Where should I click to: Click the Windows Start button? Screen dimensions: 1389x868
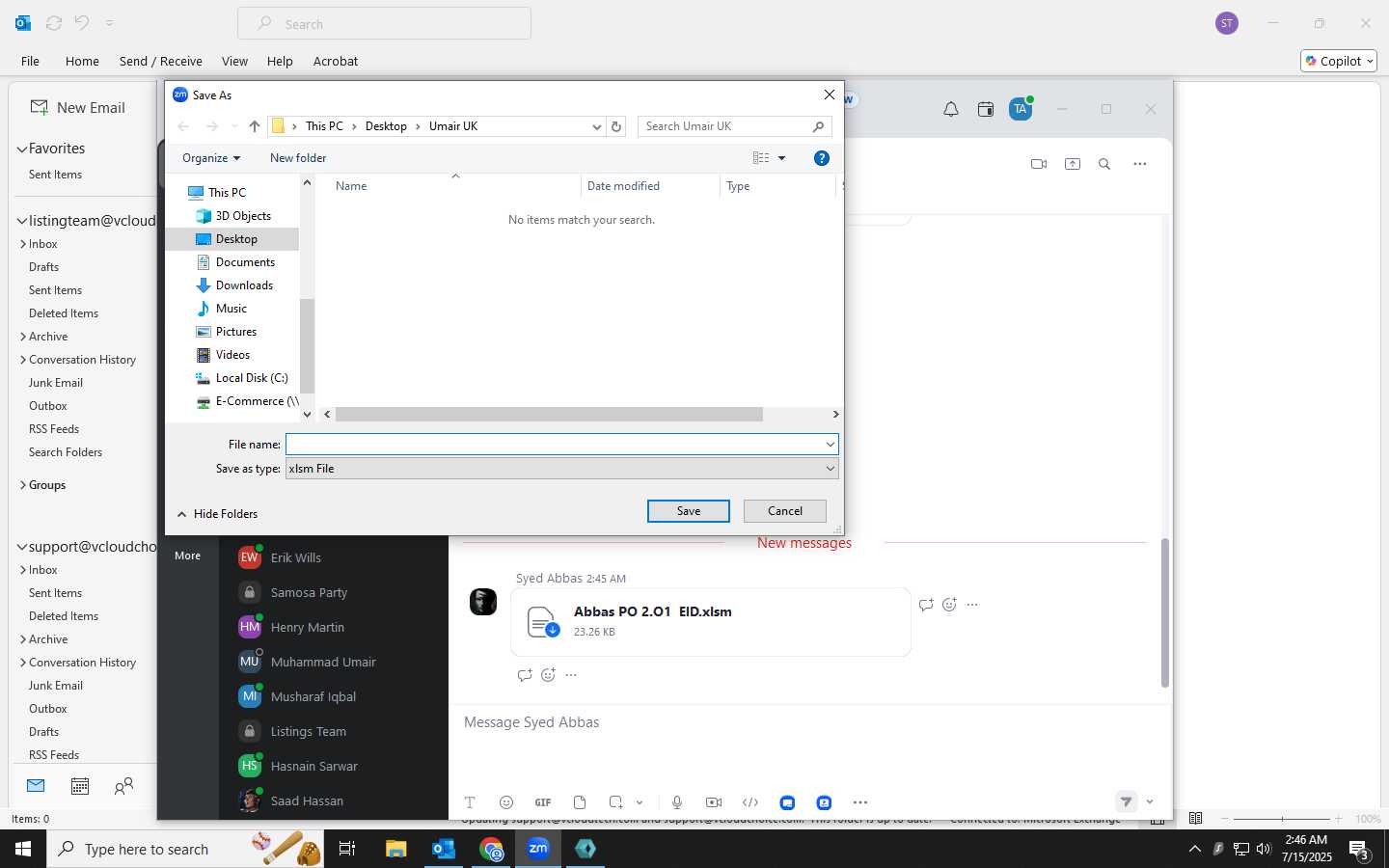click(x=23, y=849)
